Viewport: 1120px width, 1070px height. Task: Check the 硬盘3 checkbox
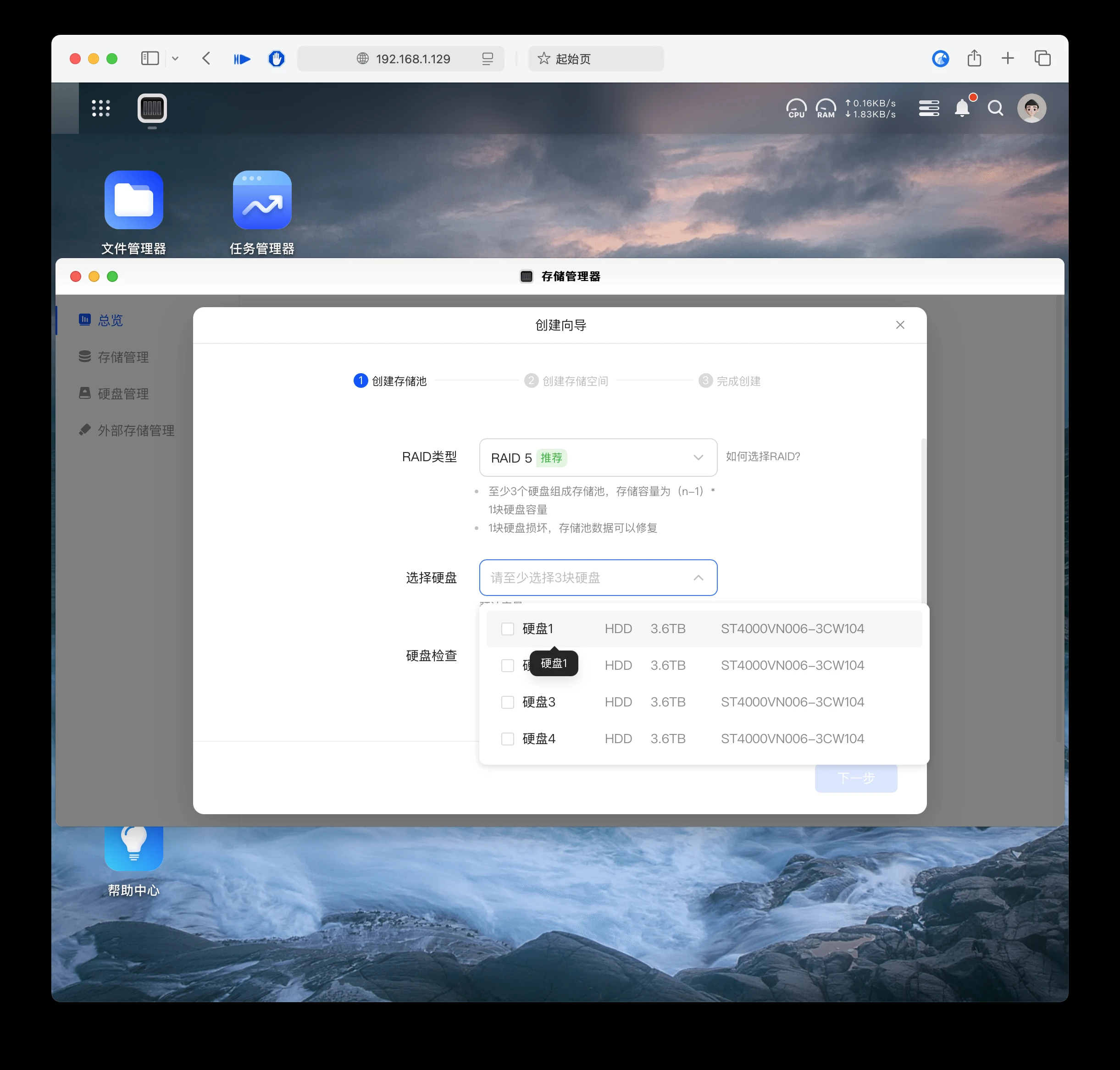click(x=507, y=702)
